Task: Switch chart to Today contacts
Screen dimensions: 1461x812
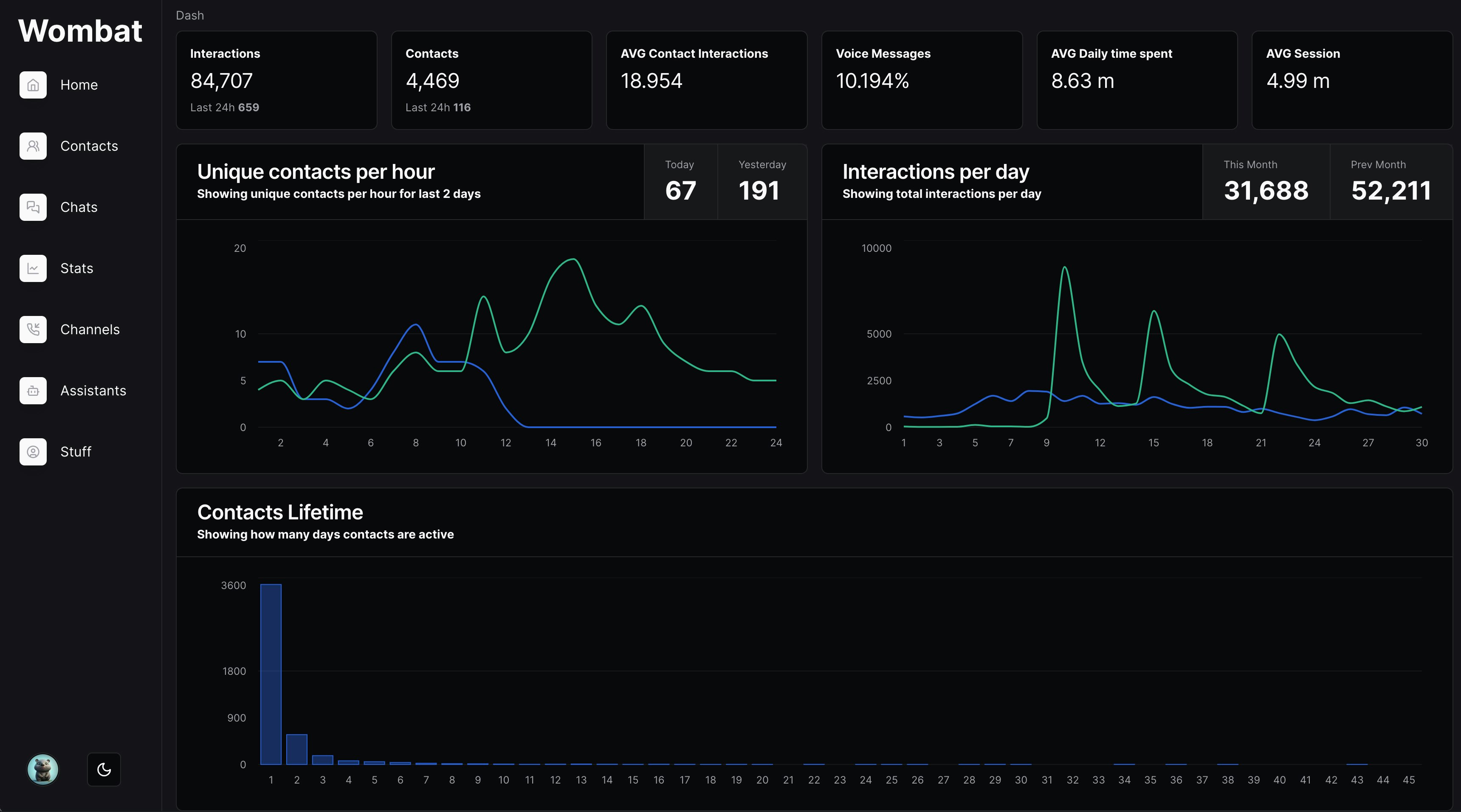Action: pos(680,181)
